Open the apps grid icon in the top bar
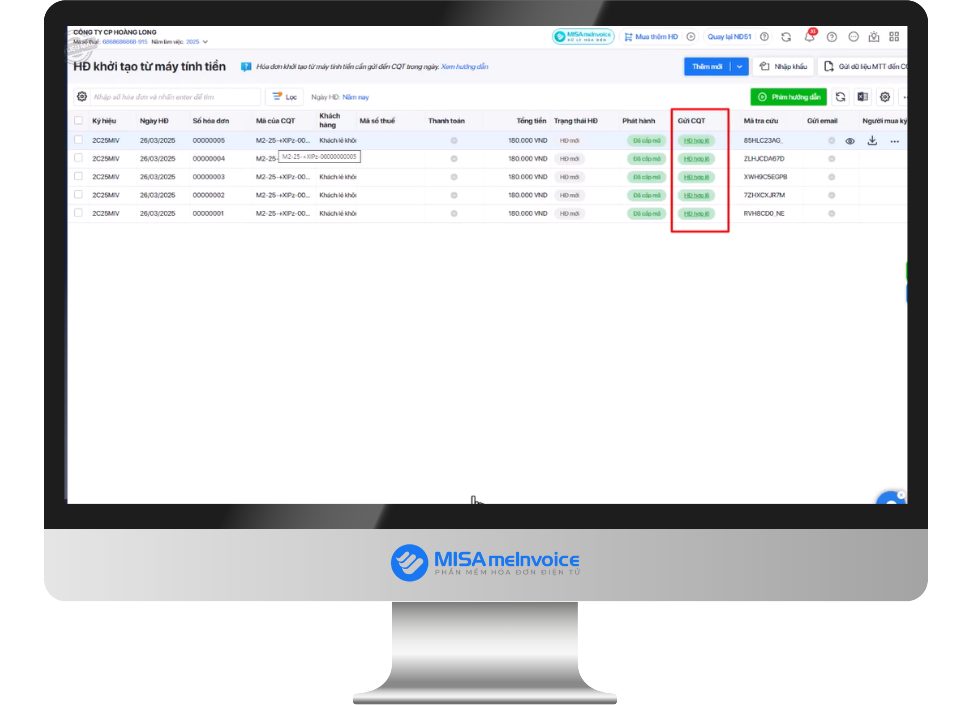The height and width of the screenshot is (705, 972). coord(894,37)
